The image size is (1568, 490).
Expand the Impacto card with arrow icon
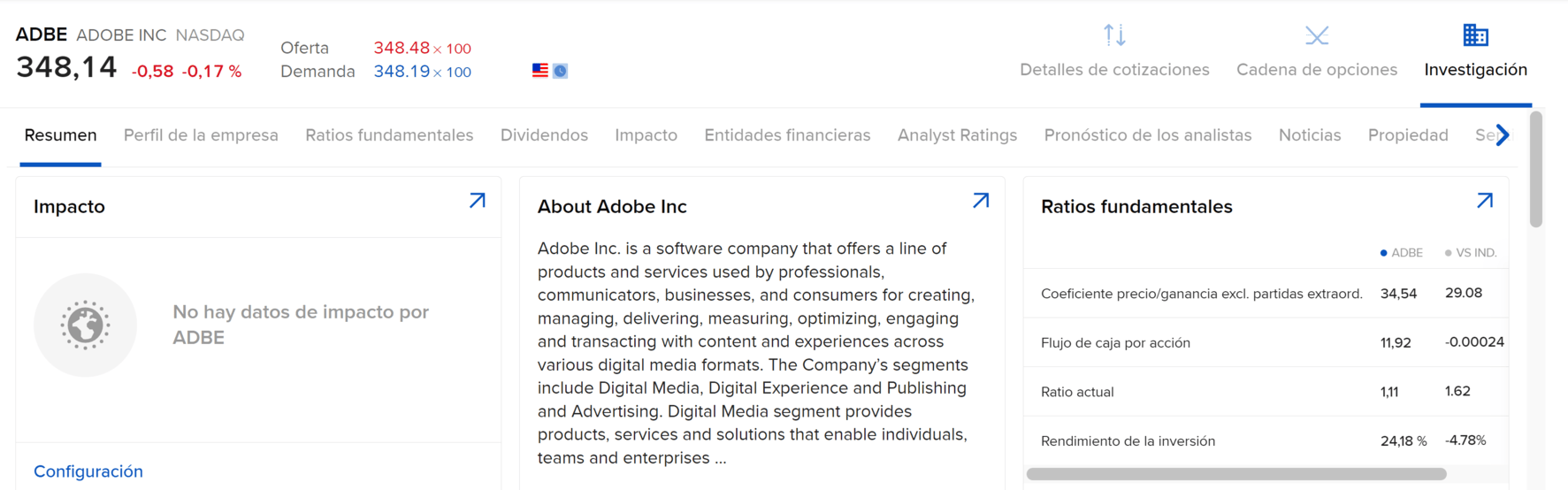tap(478, 201)
